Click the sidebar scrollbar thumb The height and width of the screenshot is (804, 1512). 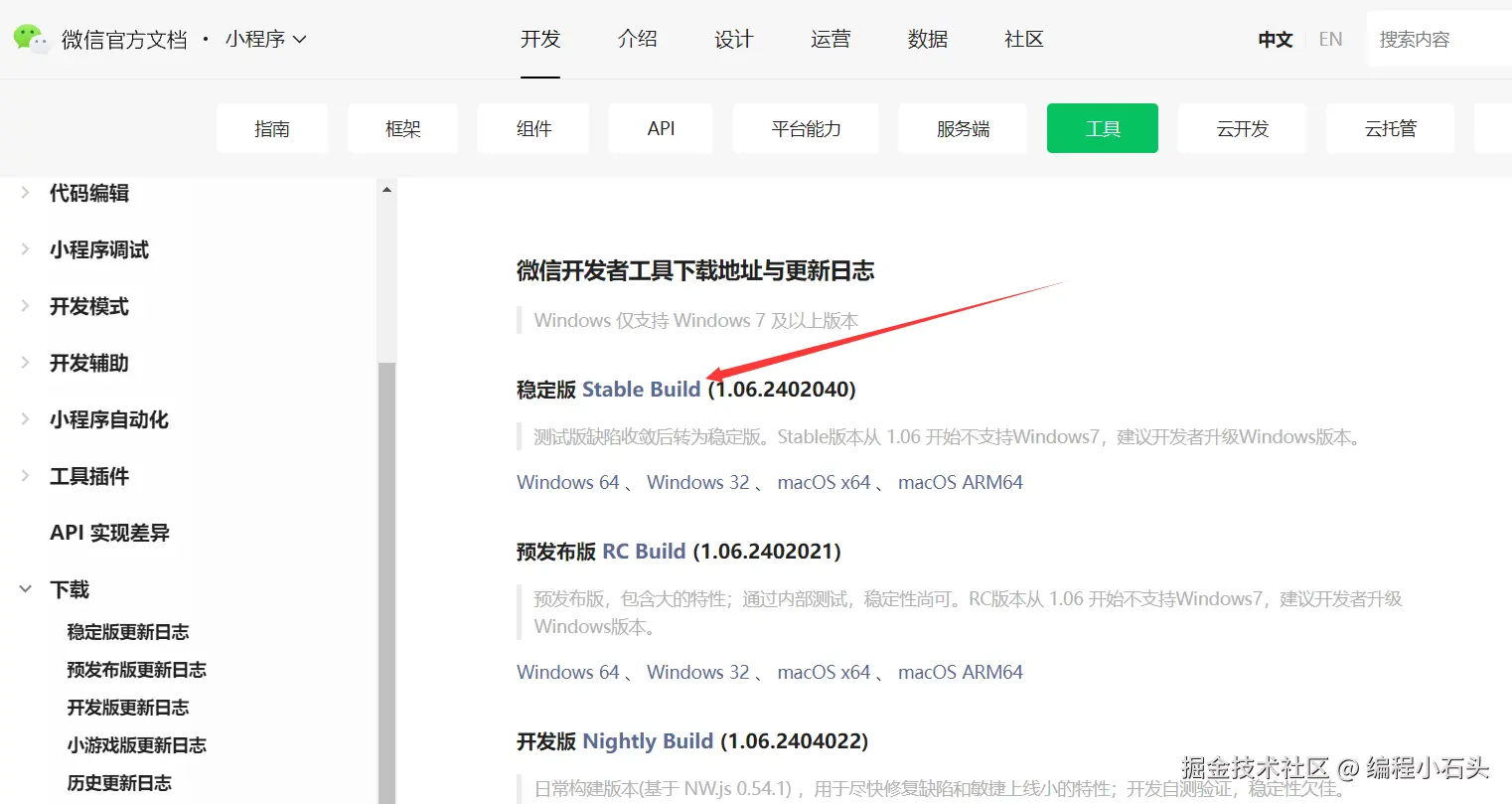386,583
